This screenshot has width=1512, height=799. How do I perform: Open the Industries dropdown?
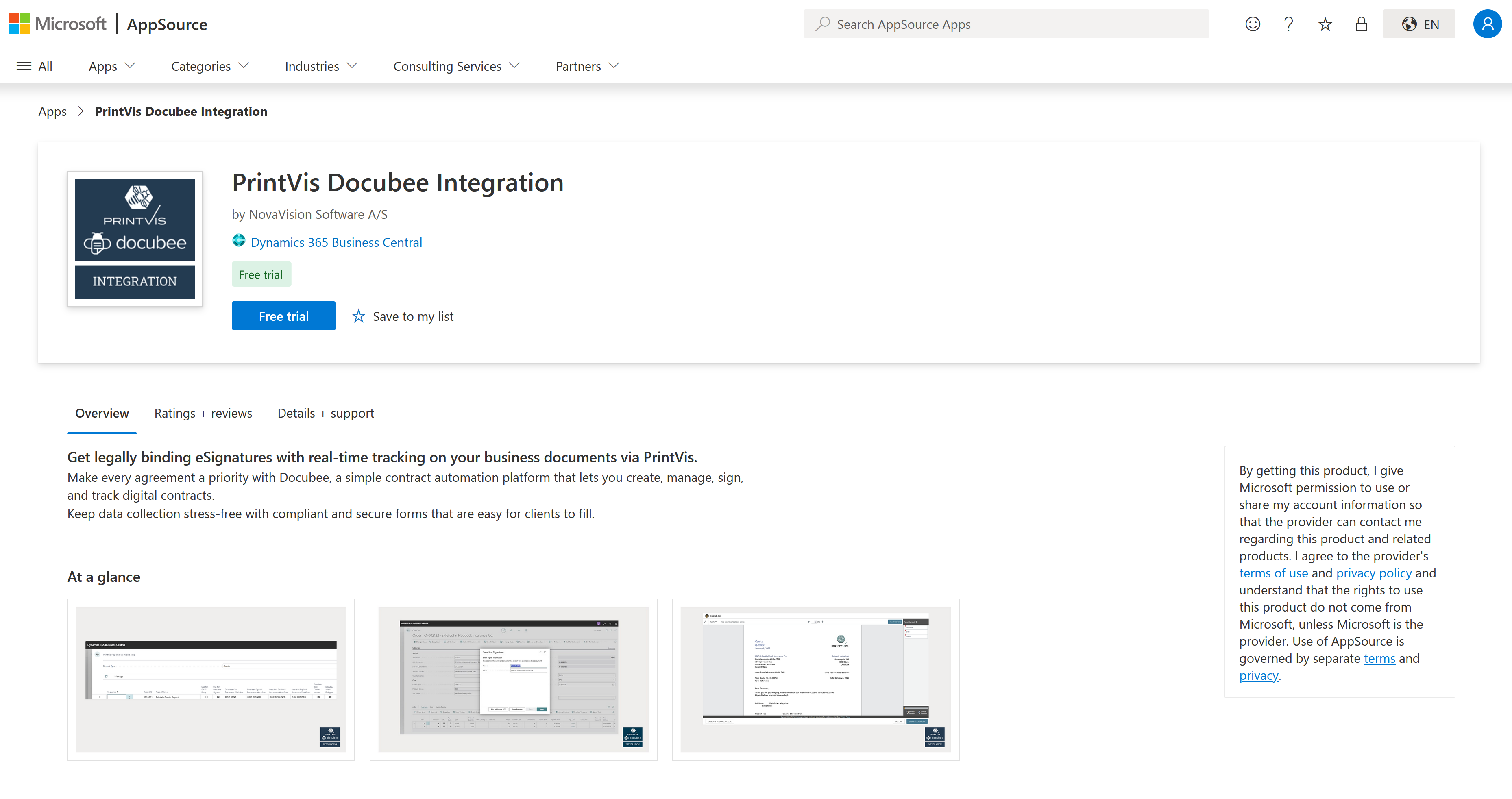tap(321, 66)
